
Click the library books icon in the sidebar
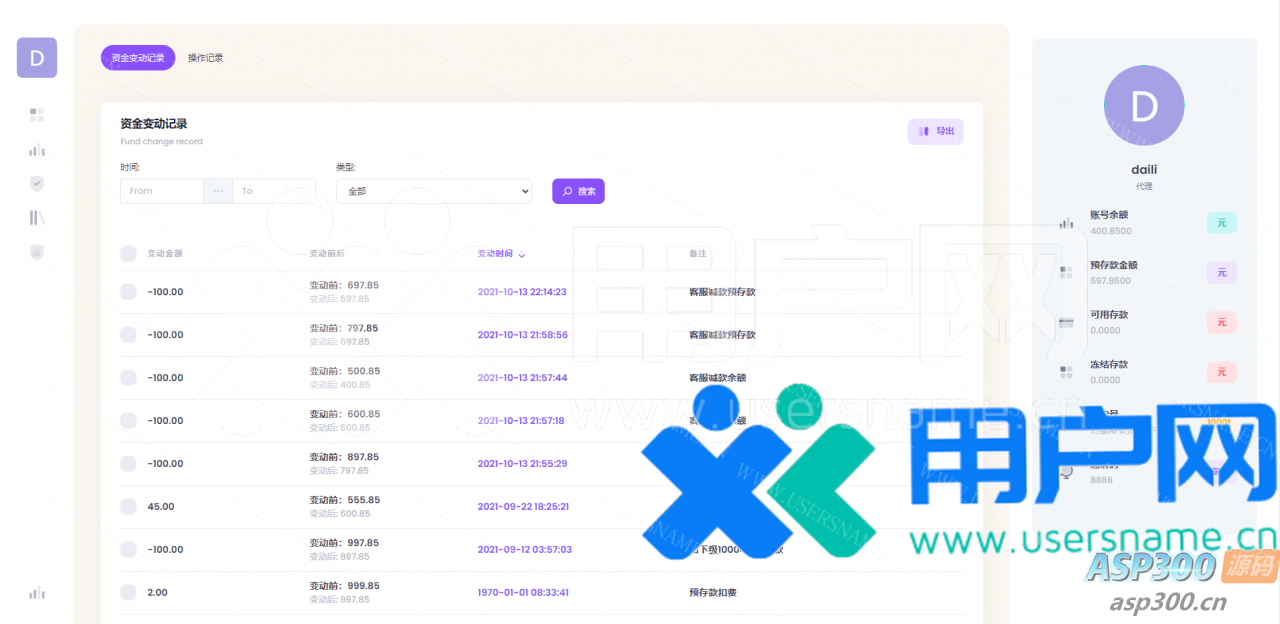pyautogui.click(x=37, y=218)
